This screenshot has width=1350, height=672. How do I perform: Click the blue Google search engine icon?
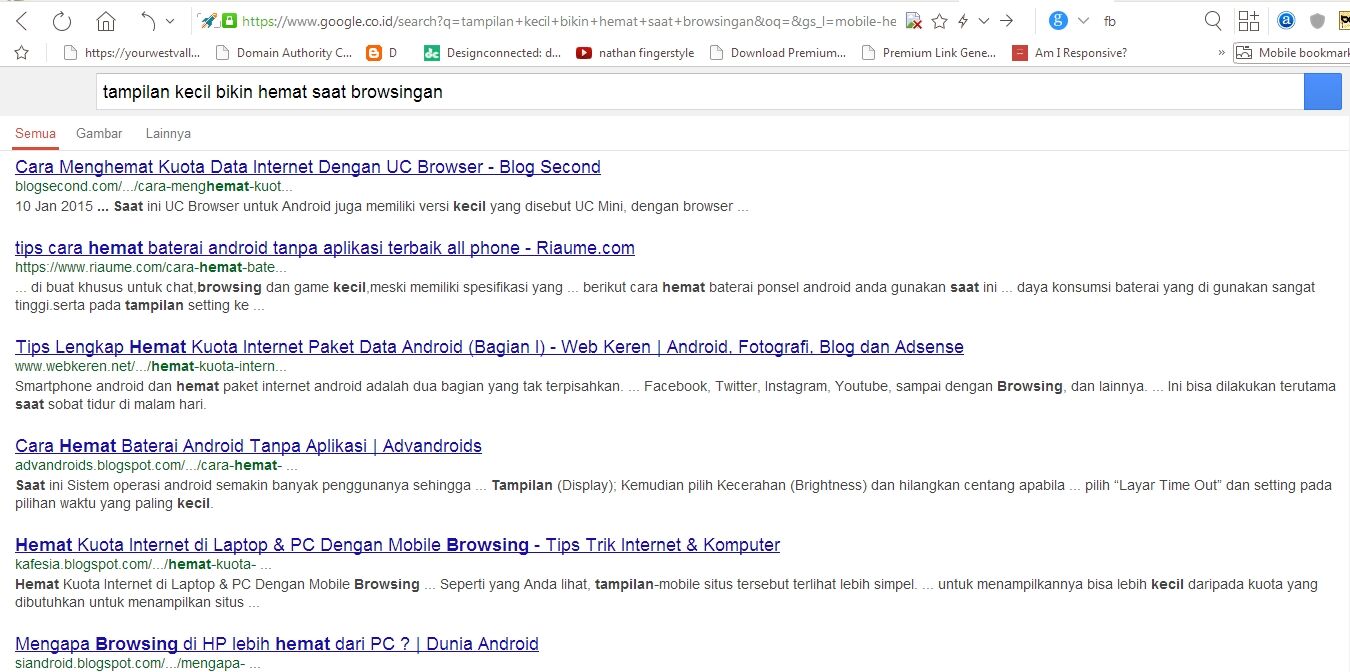click(1058, 20)
